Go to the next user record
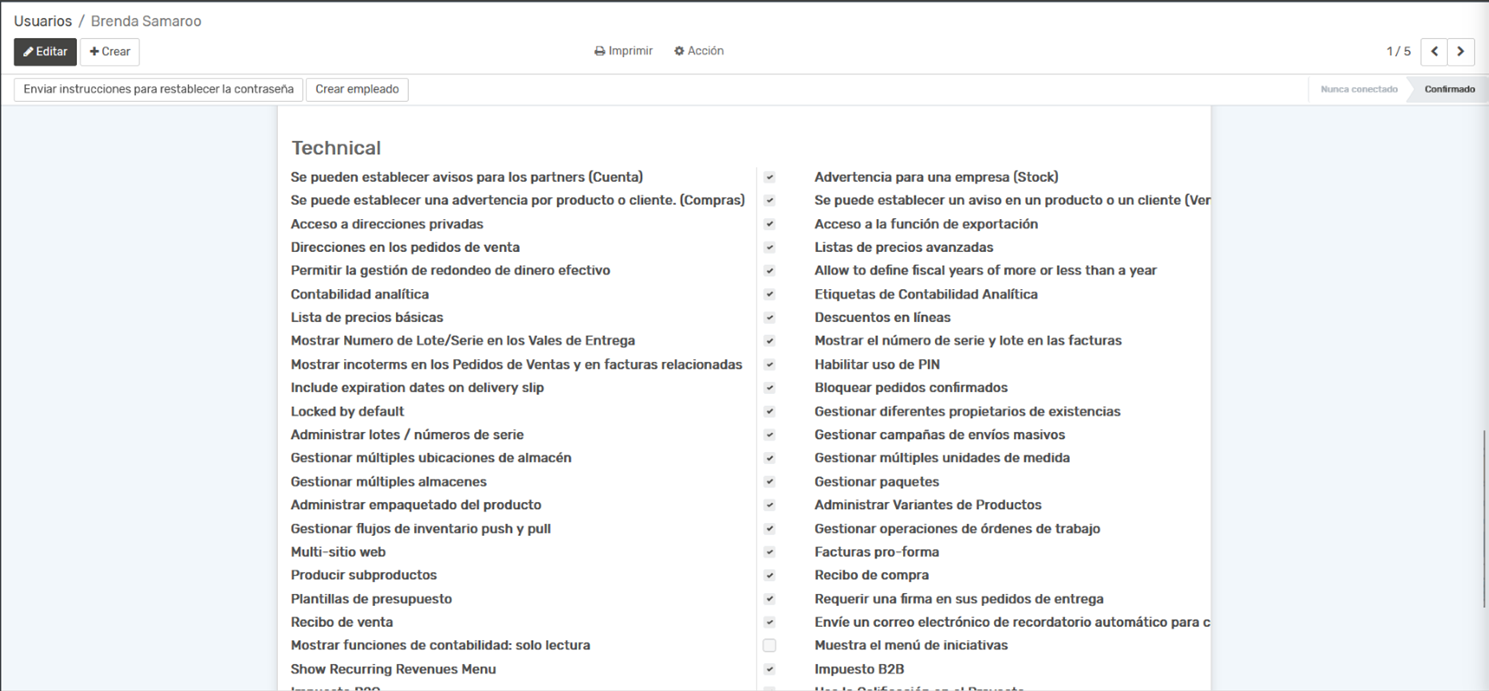This screenshot has height=691, width=1489. click(x=1461, y=52)
